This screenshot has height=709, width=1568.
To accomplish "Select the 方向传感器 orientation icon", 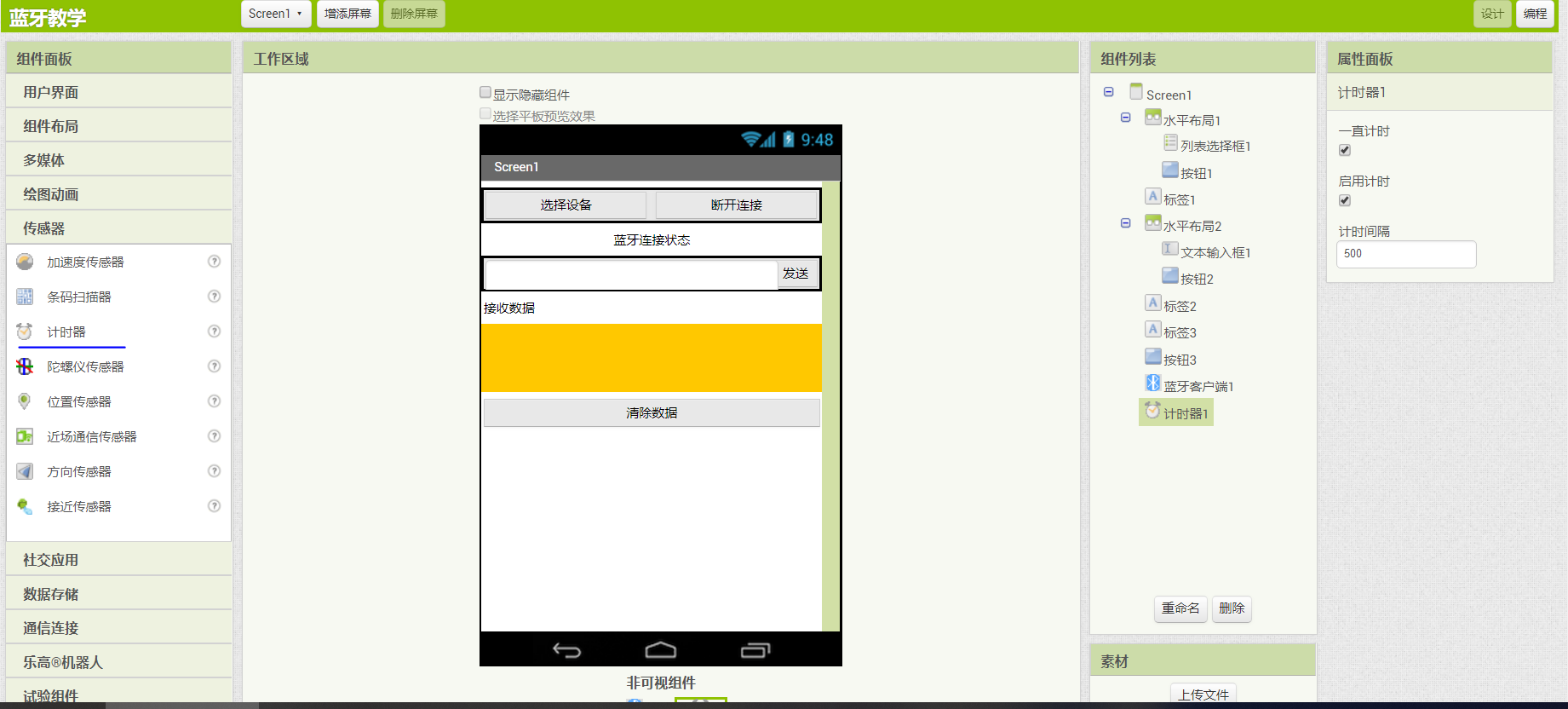I will click(25, 471).
